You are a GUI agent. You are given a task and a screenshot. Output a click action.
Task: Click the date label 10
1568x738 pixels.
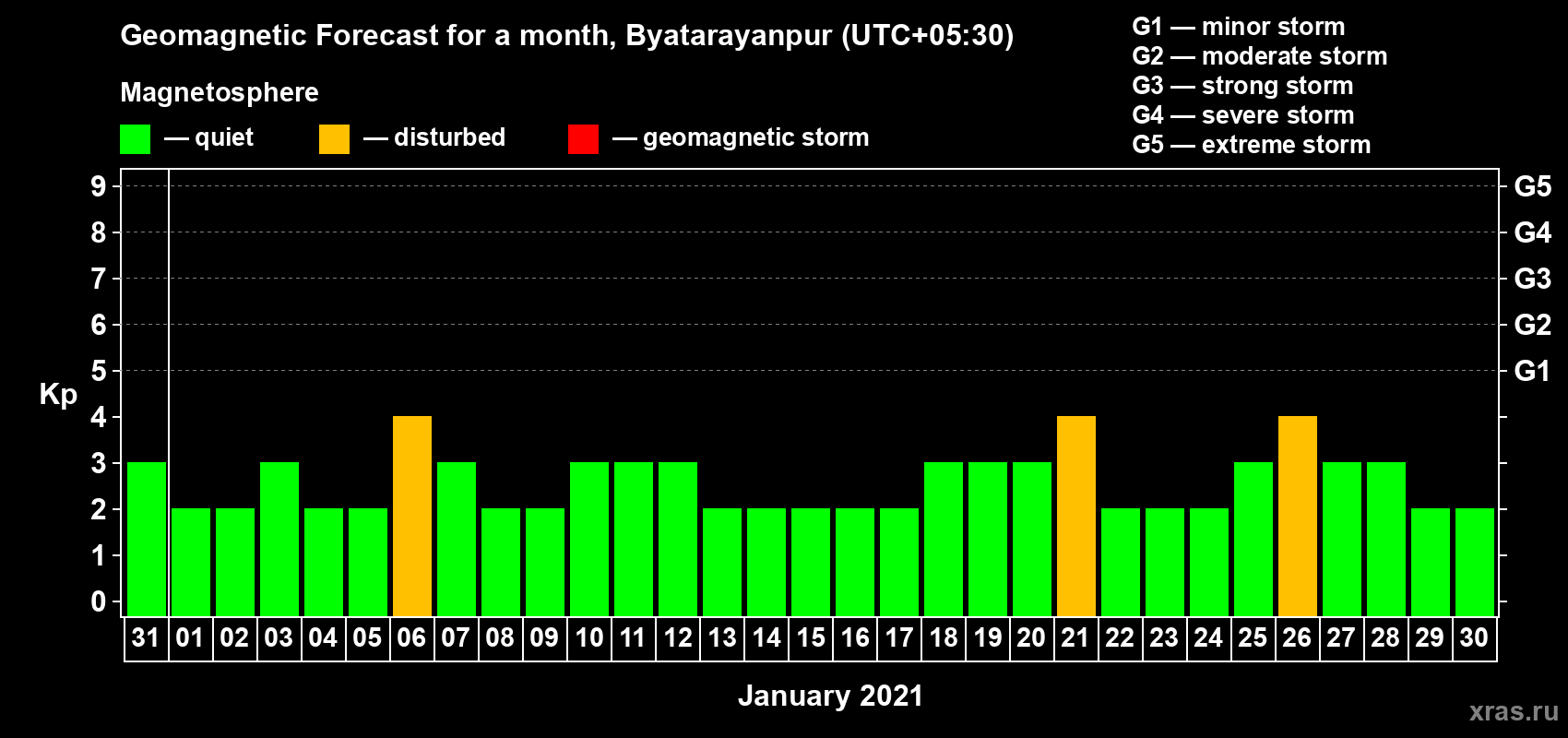pyautogui.click(x=588, y=638)
